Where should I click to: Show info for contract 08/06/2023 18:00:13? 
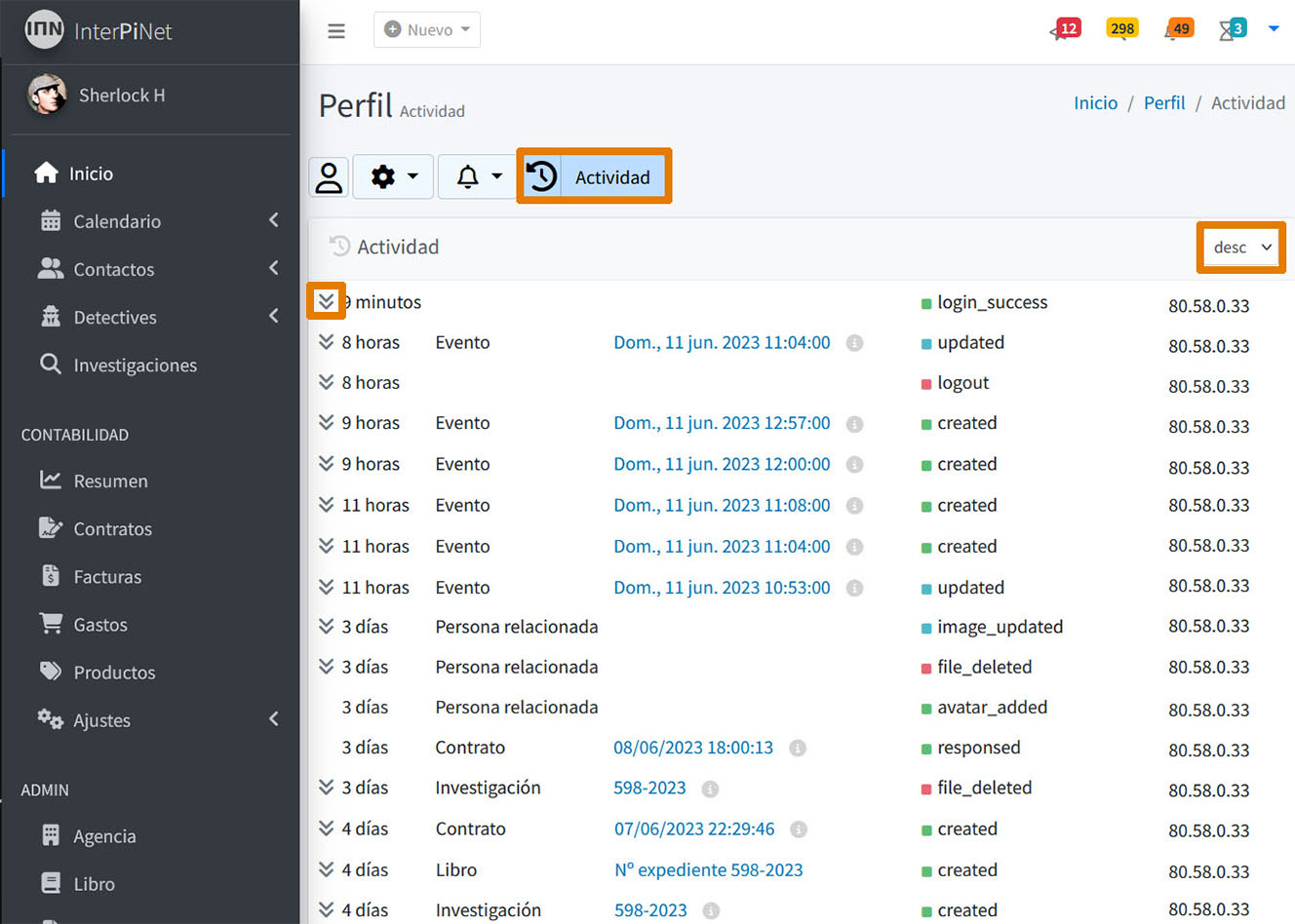click(798, 749)
